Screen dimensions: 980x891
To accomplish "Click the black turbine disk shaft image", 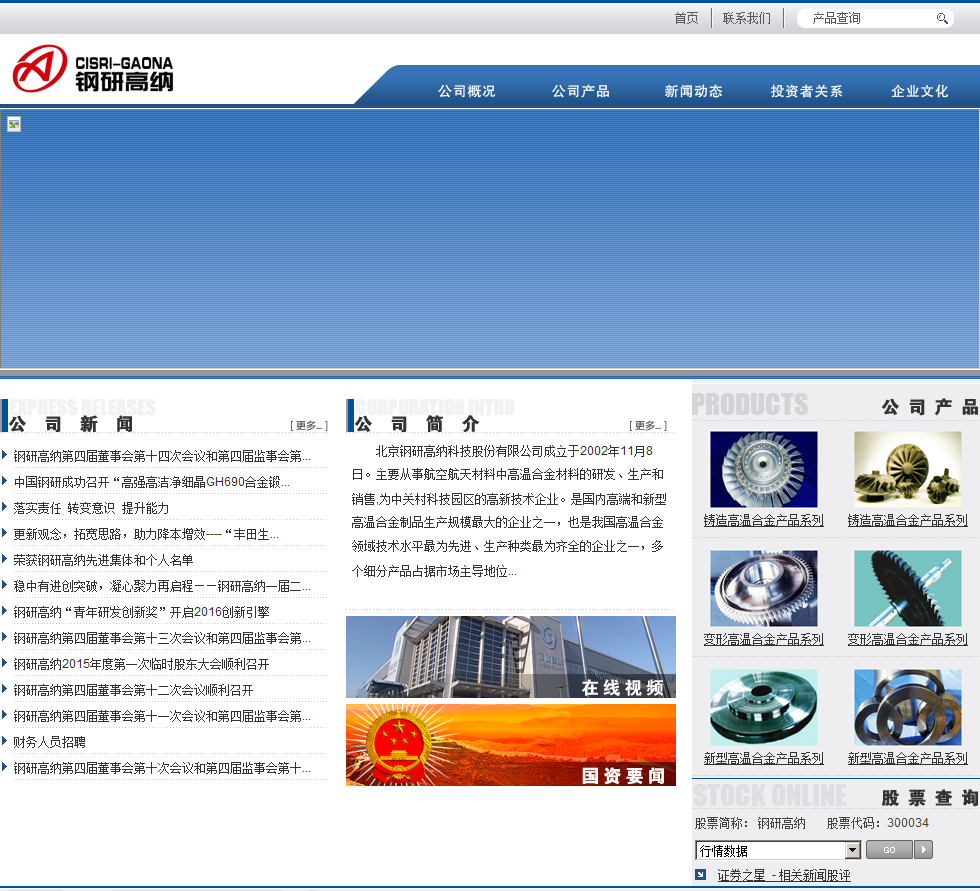I will pos(908,588).
